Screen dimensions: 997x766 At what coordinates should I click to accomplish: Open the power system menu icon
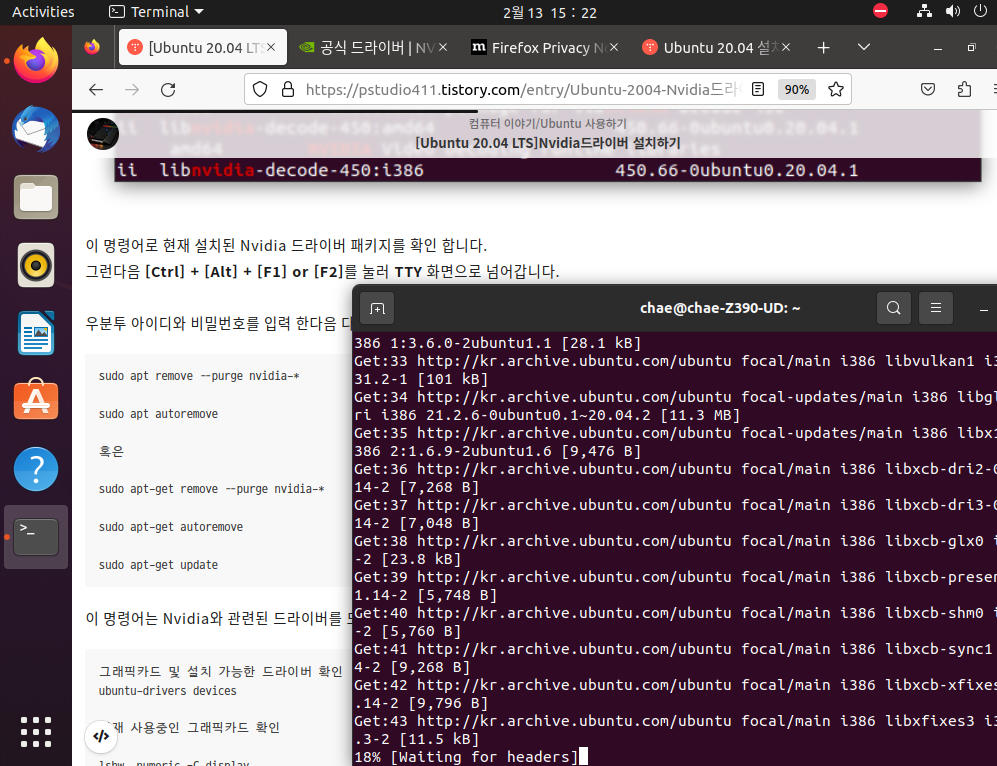pos(980,11)
